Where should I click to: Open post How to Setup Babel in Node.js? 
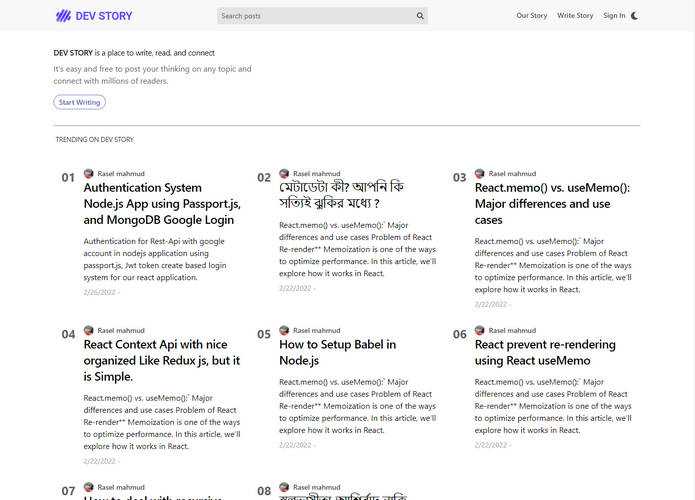[338, 352]
